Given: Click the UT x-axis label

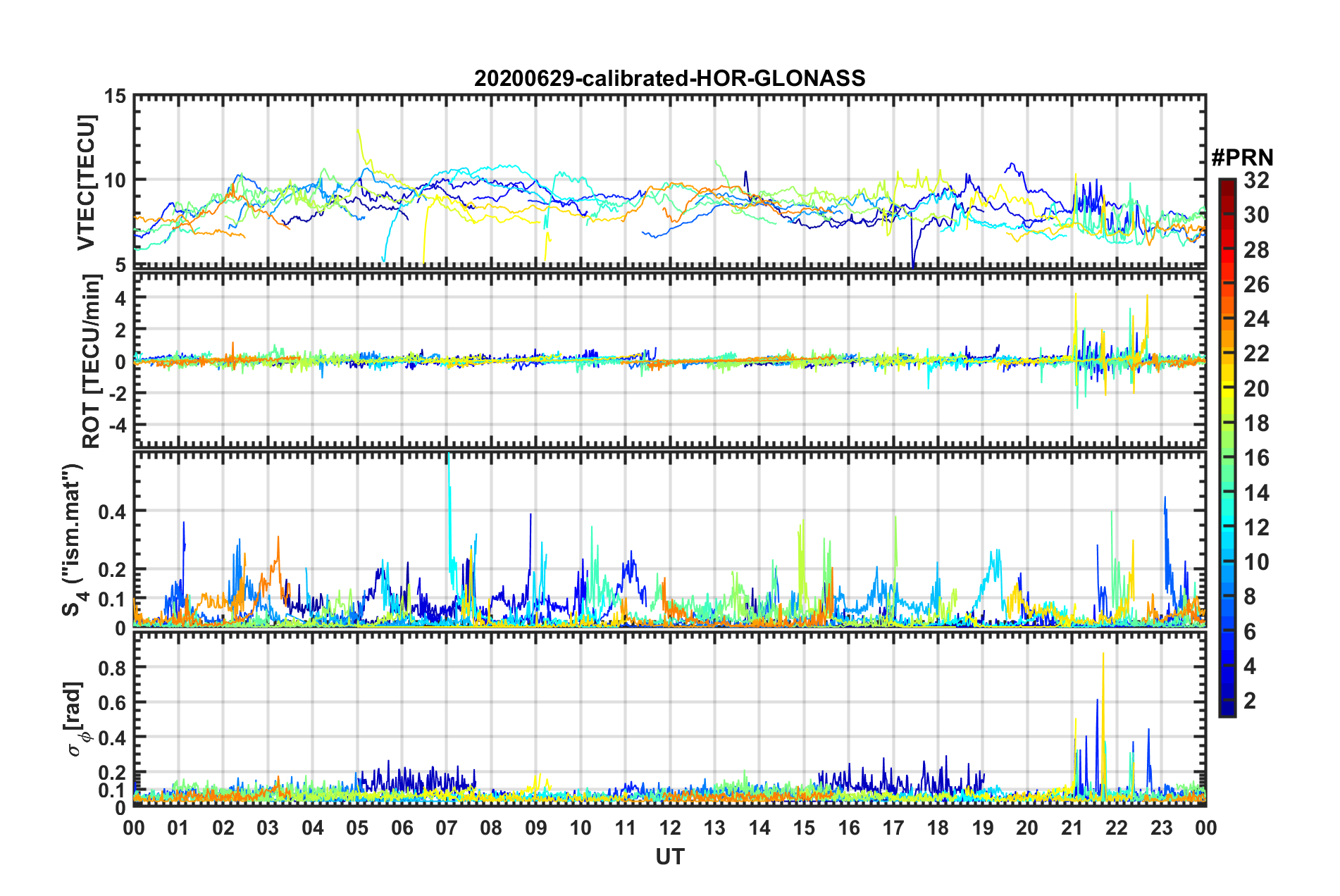Looking at the screenshot, I should pyautogui.click(x=669, y=857).
